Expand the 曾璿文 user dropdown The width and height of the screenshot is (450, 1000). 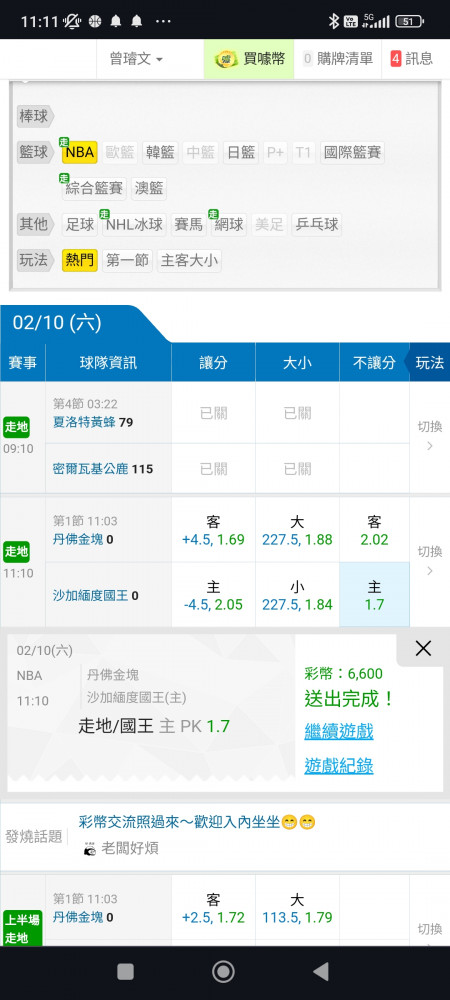pyautogui.click(x=136, y=59)
